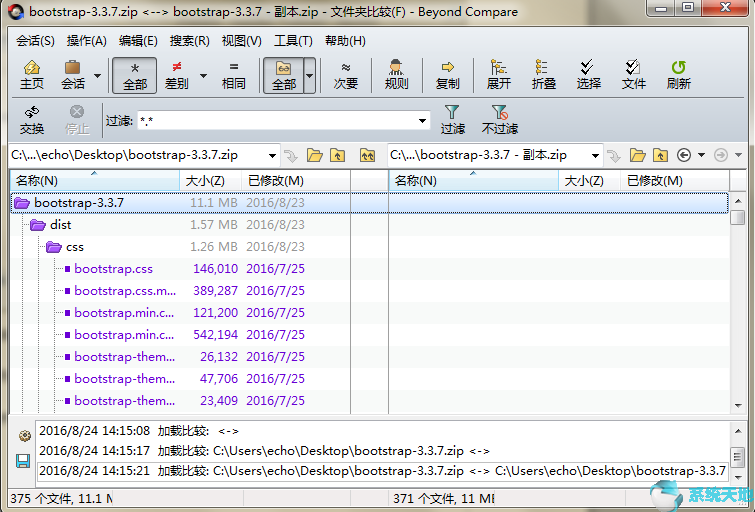Click the 展开 expand-all icon

click(x=498, y=75)
